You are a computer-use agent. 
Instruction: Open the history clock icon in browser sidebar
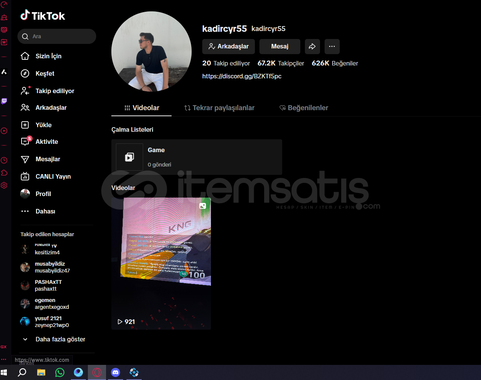click(x=4, y=160)
